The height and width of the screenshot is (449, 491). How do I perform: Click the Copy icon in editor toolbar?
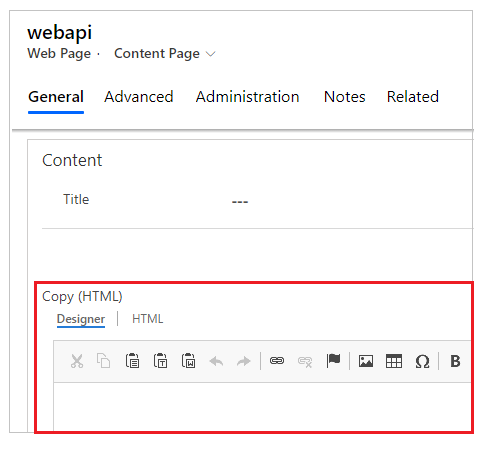[104, 361]
